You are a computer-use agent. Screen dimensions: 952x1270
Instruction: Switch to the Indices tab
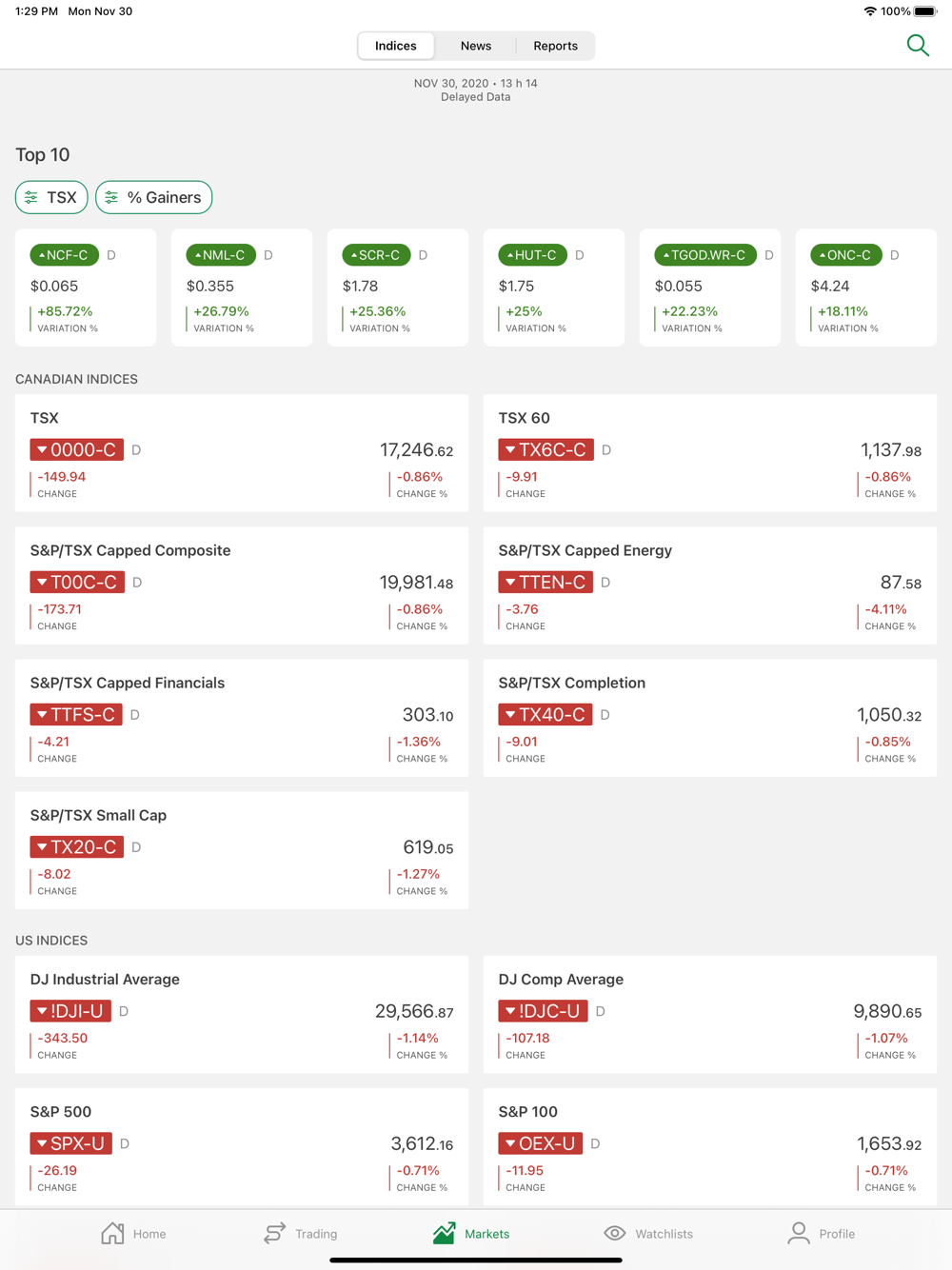[396, 46]
